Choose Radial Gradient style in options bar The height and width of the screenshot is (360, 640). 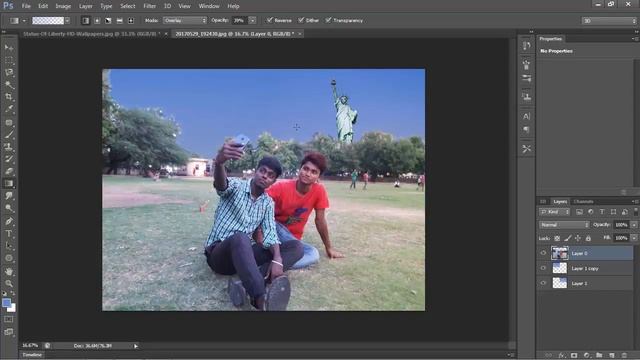tap(97, 20)
